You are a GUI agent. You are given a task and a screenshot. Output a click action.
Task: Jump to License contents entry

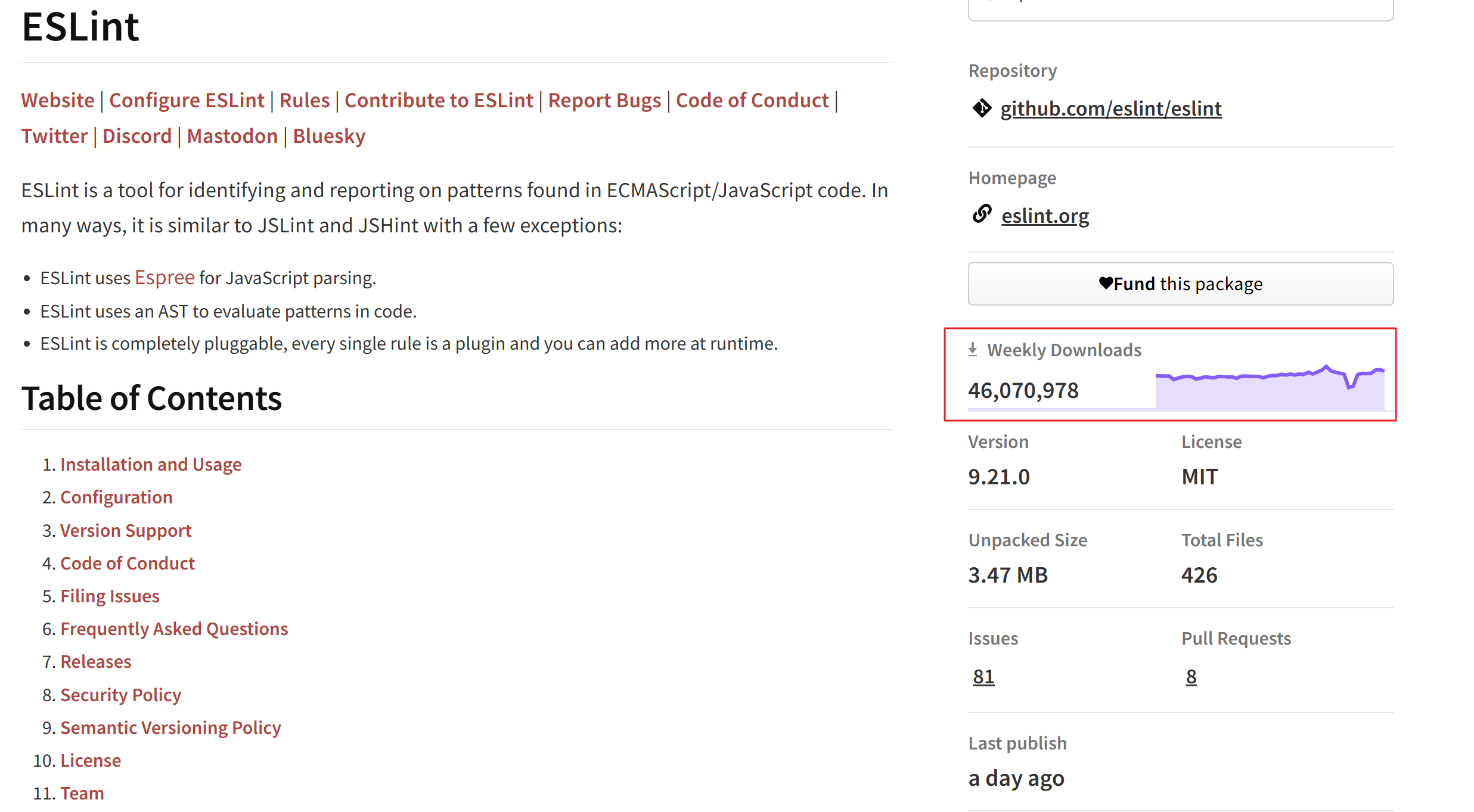(x=91, y=760)
